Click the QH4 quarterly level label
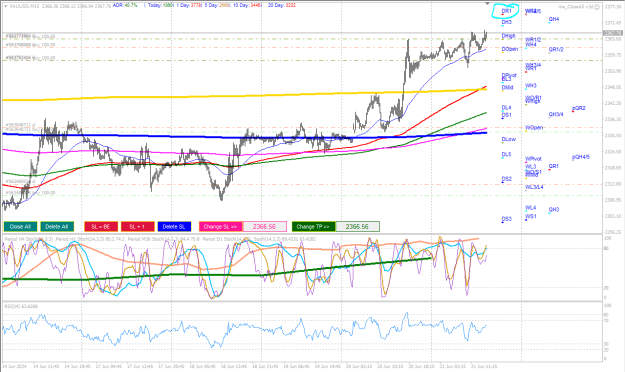 point(554,19)
